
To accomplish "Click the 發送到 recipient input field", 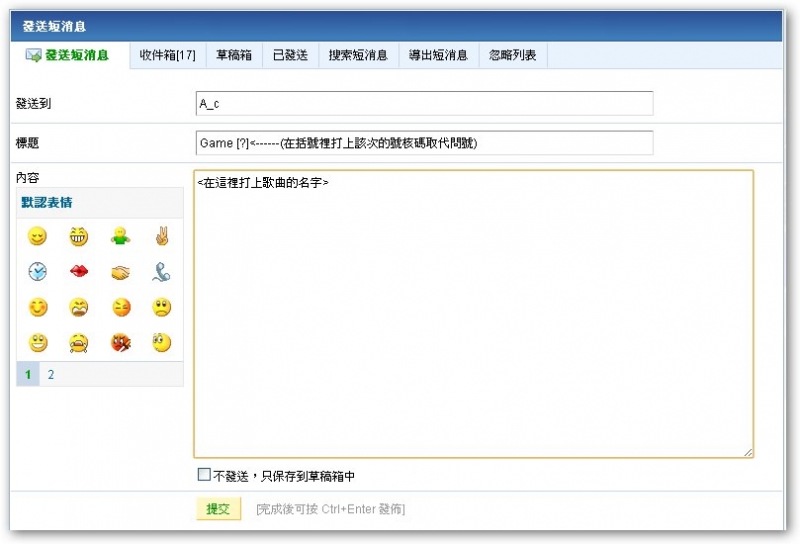I will coord(424,104).
